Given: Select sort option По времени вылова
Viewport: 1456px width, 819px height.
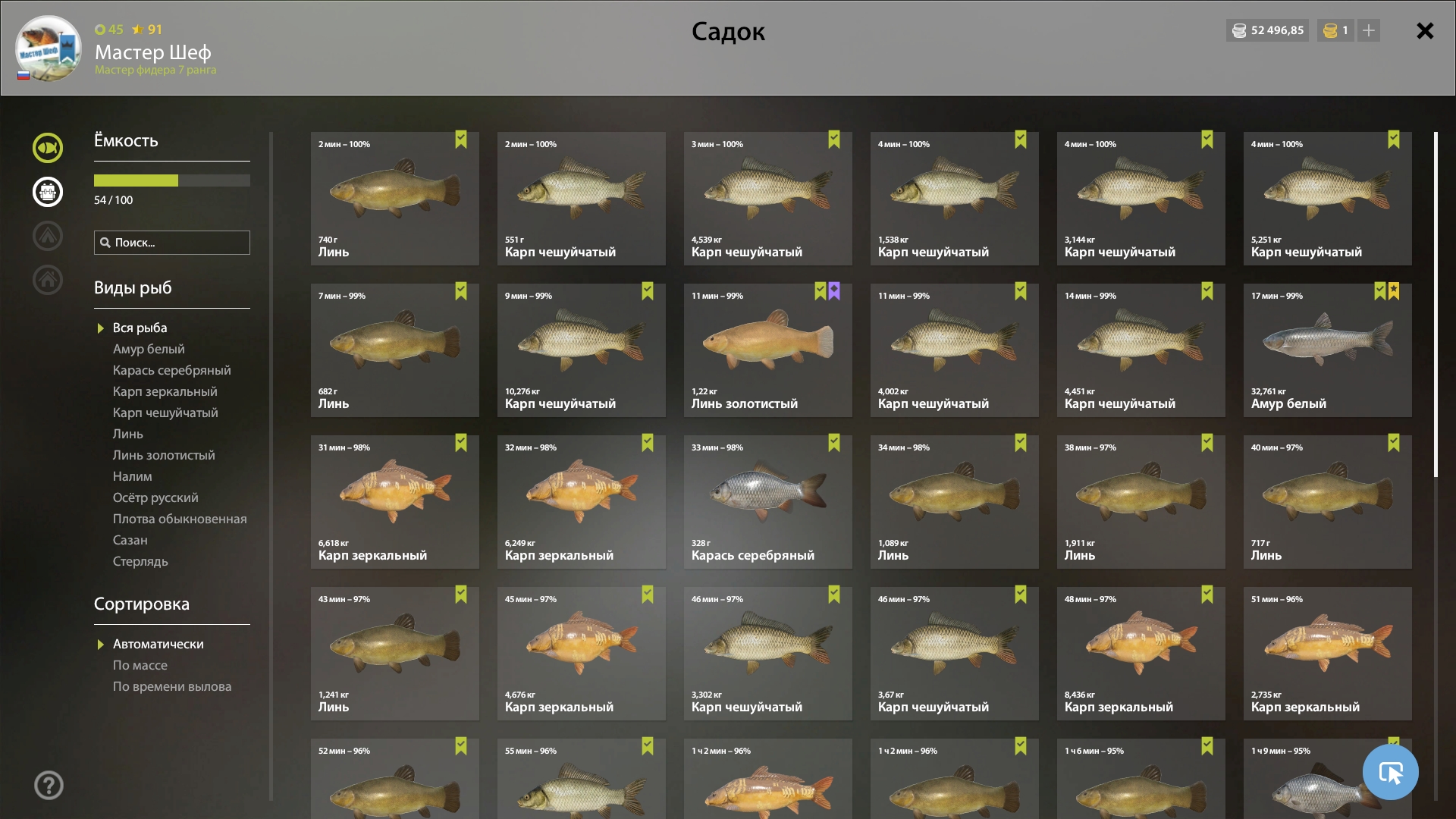Looking at the screenshot, I should click(x=172, y=686).
